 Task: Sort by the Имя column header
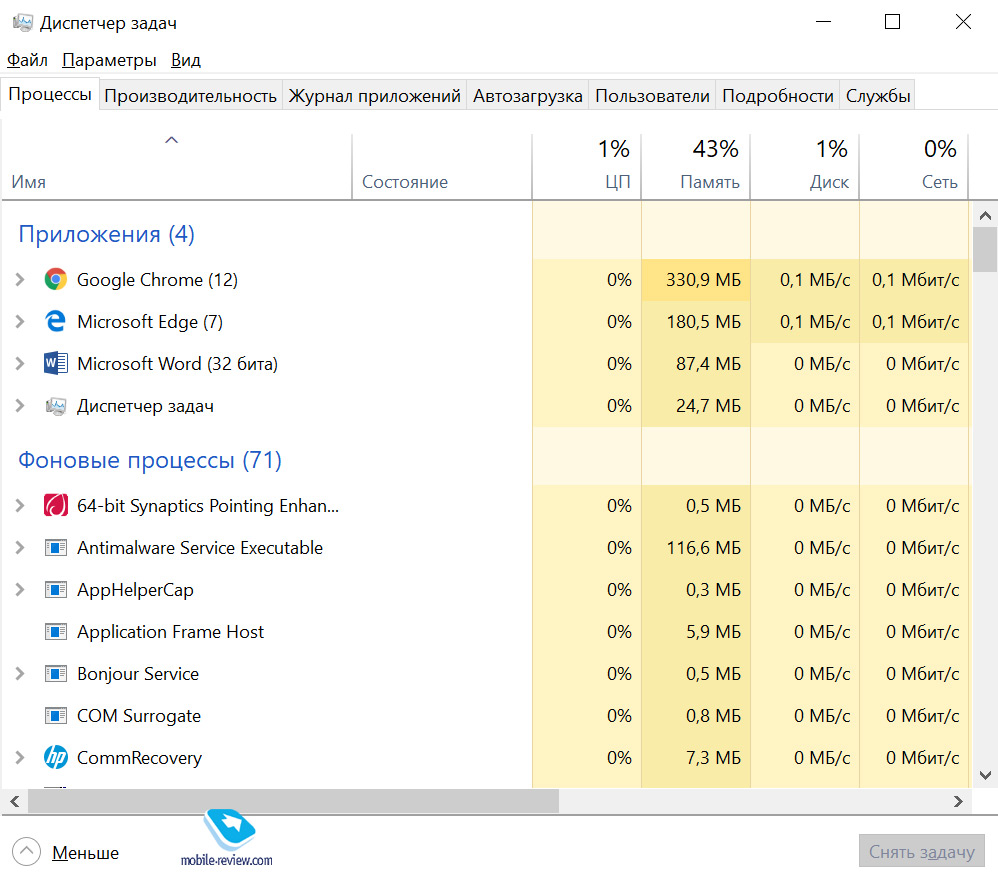click(x=176, y=167)
